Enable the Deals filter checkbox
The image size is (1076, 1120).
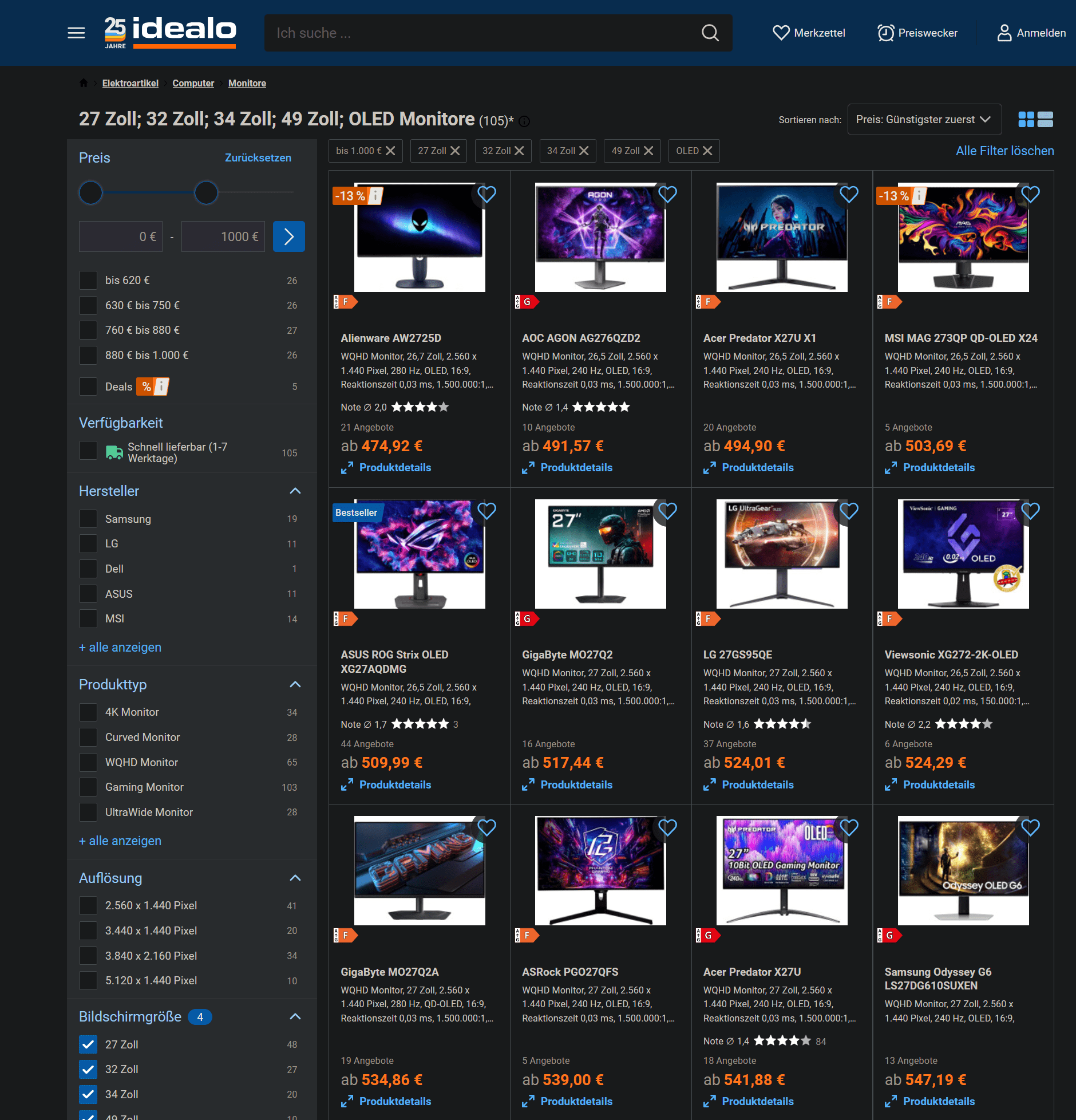(88, 387)
